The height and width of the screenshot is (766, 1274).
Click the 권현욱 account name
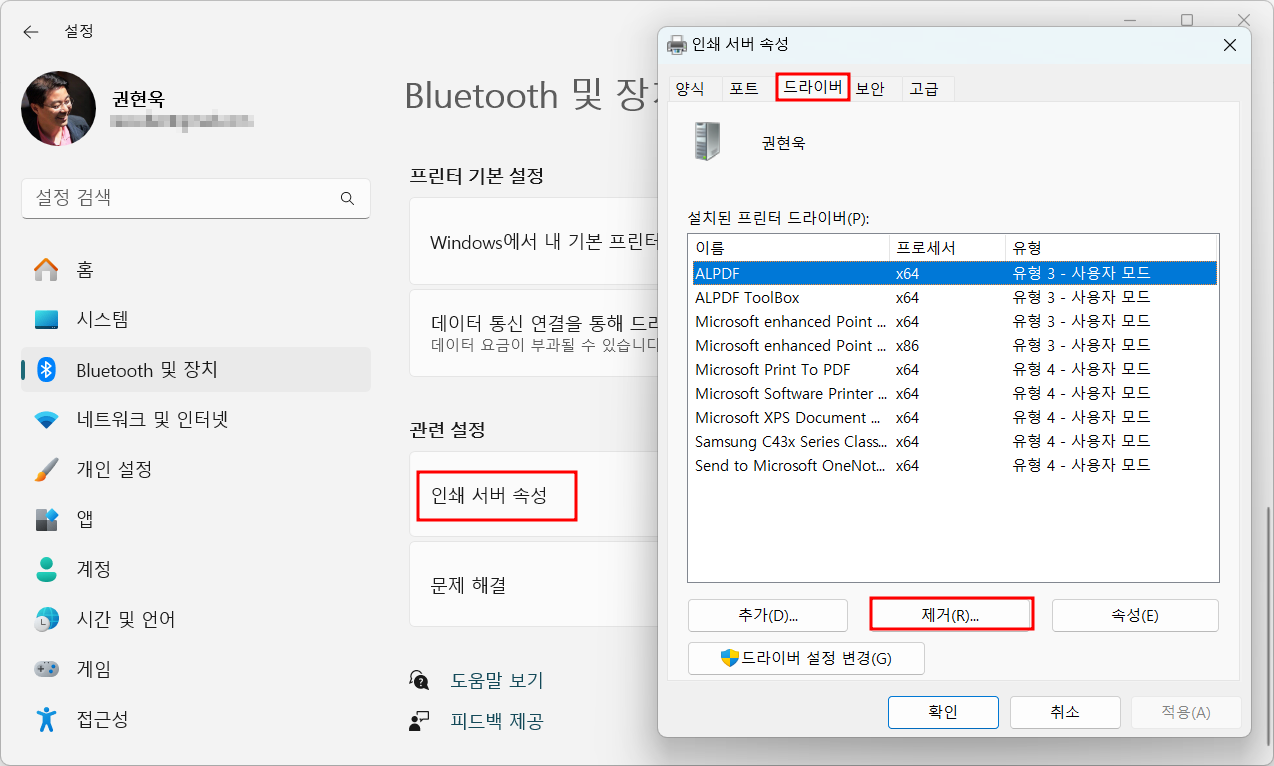pyautogui.click(x=139, y=98)
